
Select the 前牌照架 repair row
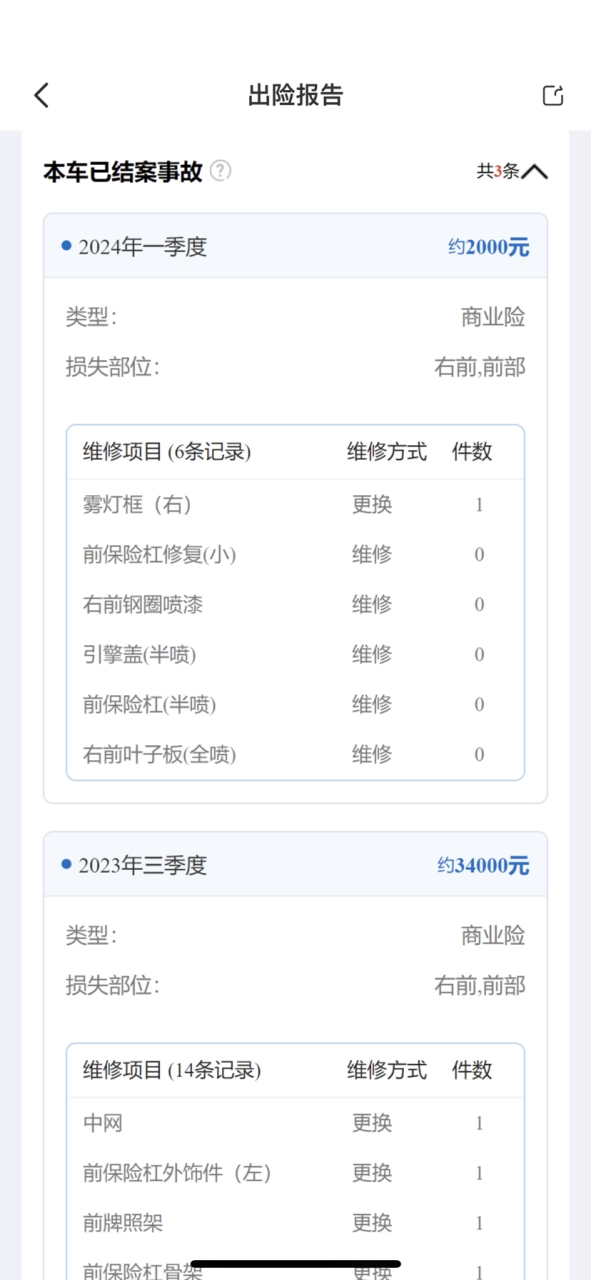[x=295, y=1223]
